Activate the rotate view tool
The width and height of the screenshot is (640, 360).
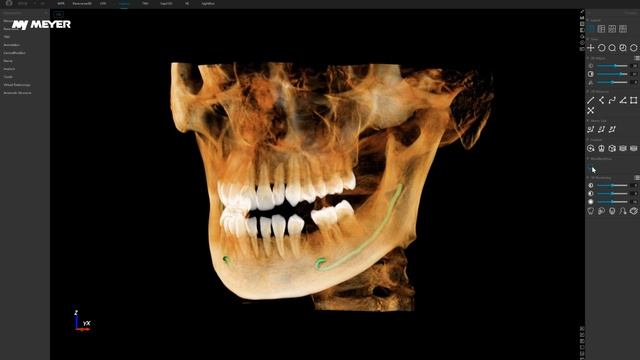coord(601,48)
